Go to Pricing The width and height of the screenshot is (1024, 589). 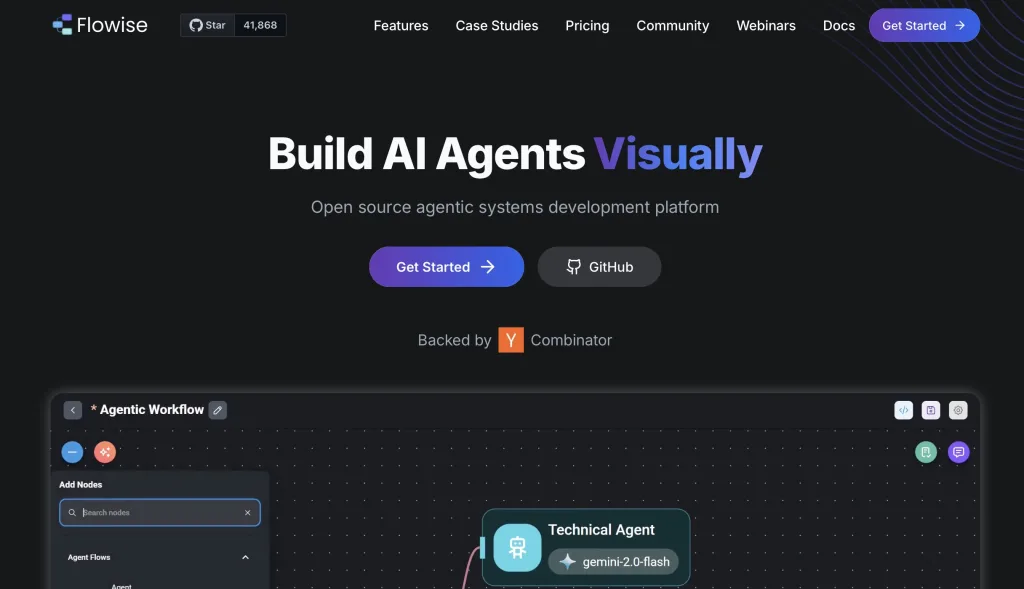587,25
